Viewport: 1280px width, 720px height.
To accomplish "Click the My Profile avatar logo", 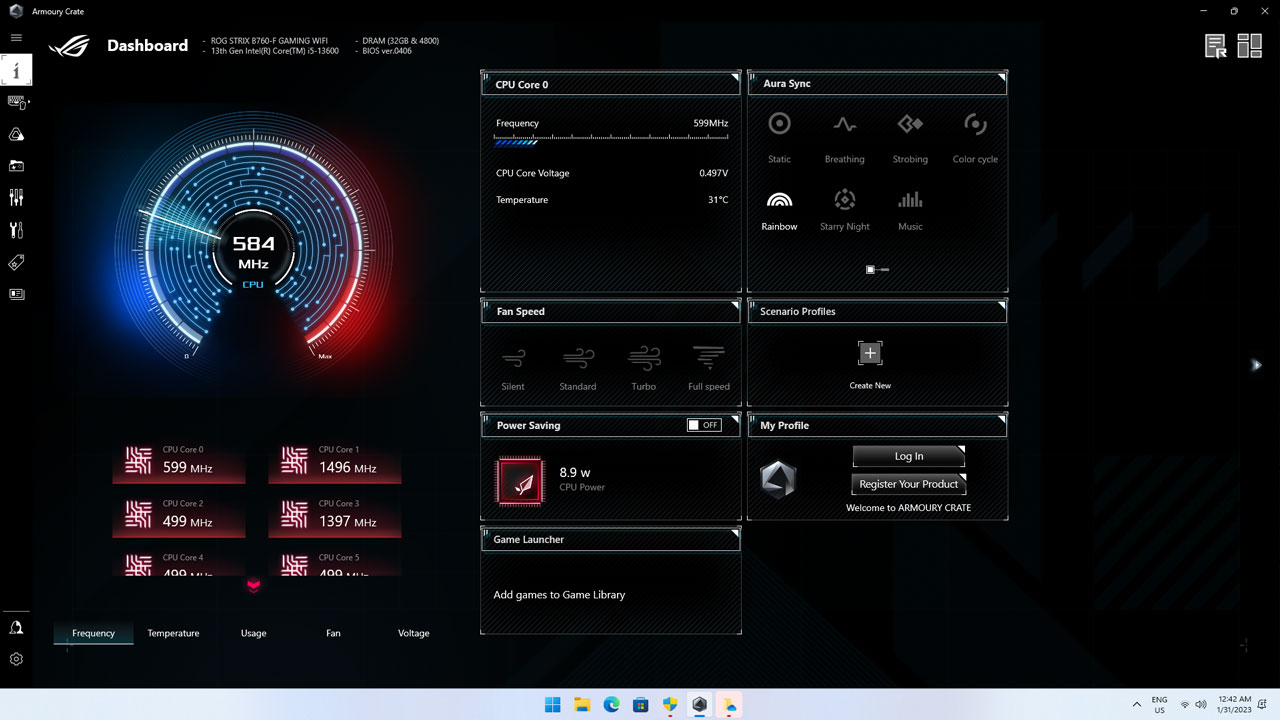I will pyautogui.click(x=778, y=480).
